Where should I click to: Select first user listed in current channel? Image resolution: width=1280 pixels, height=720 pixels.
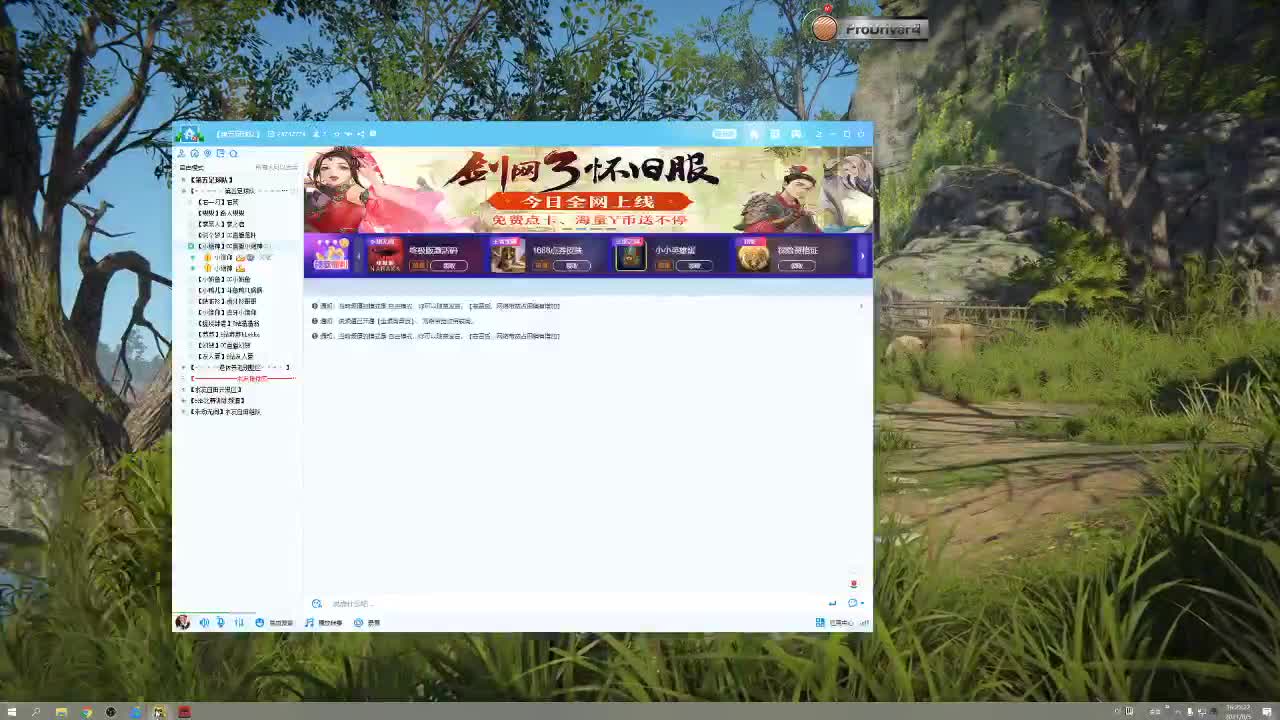225,257
